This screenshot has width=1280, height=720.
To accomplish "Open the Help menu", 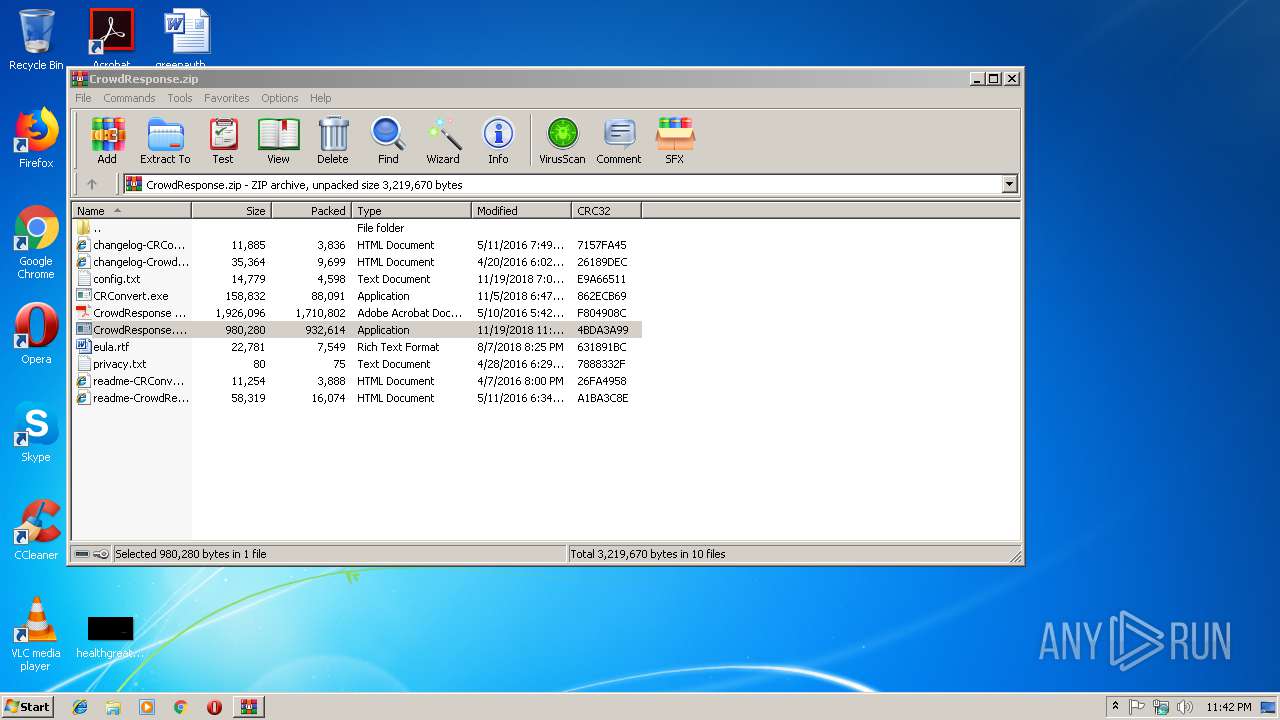I will pos(320,98).
